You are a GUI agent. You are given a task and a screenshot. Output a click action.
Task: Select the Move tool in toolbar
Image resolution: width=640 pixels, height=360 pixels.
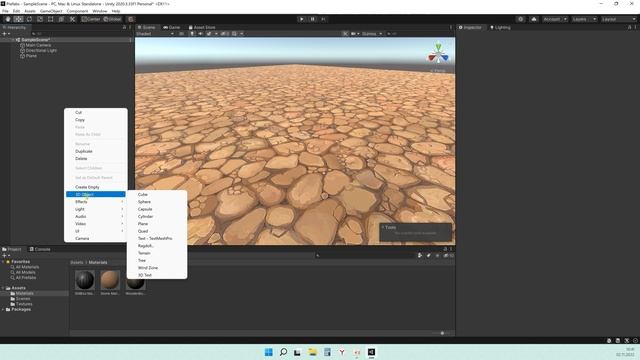[x=18, y=19]
